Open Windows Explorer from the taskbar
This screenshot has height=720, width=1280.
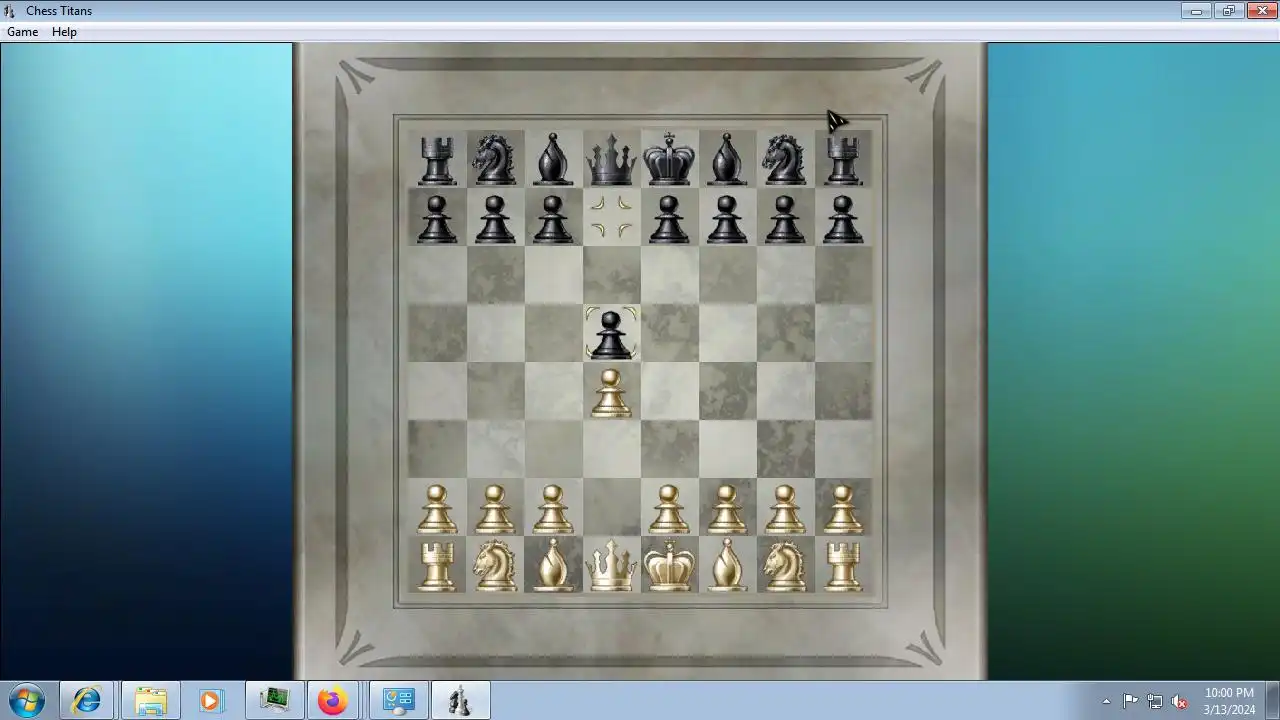tap(150, 701)
